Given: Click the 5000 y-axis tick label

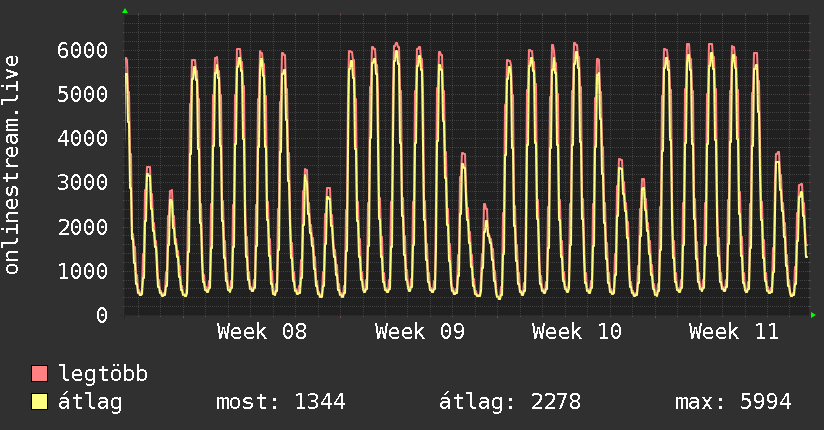Looking at the screenshot, I should point(83,95).
